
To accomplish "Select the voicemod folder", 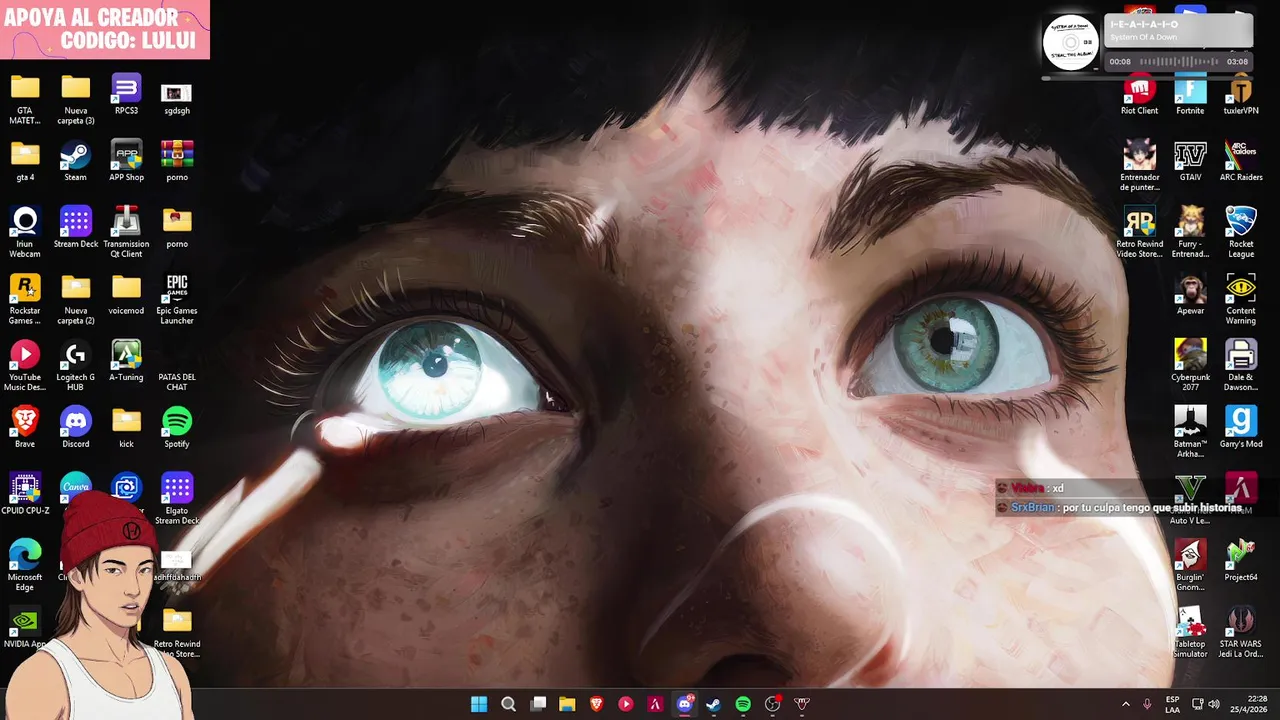I will (126, 295).
